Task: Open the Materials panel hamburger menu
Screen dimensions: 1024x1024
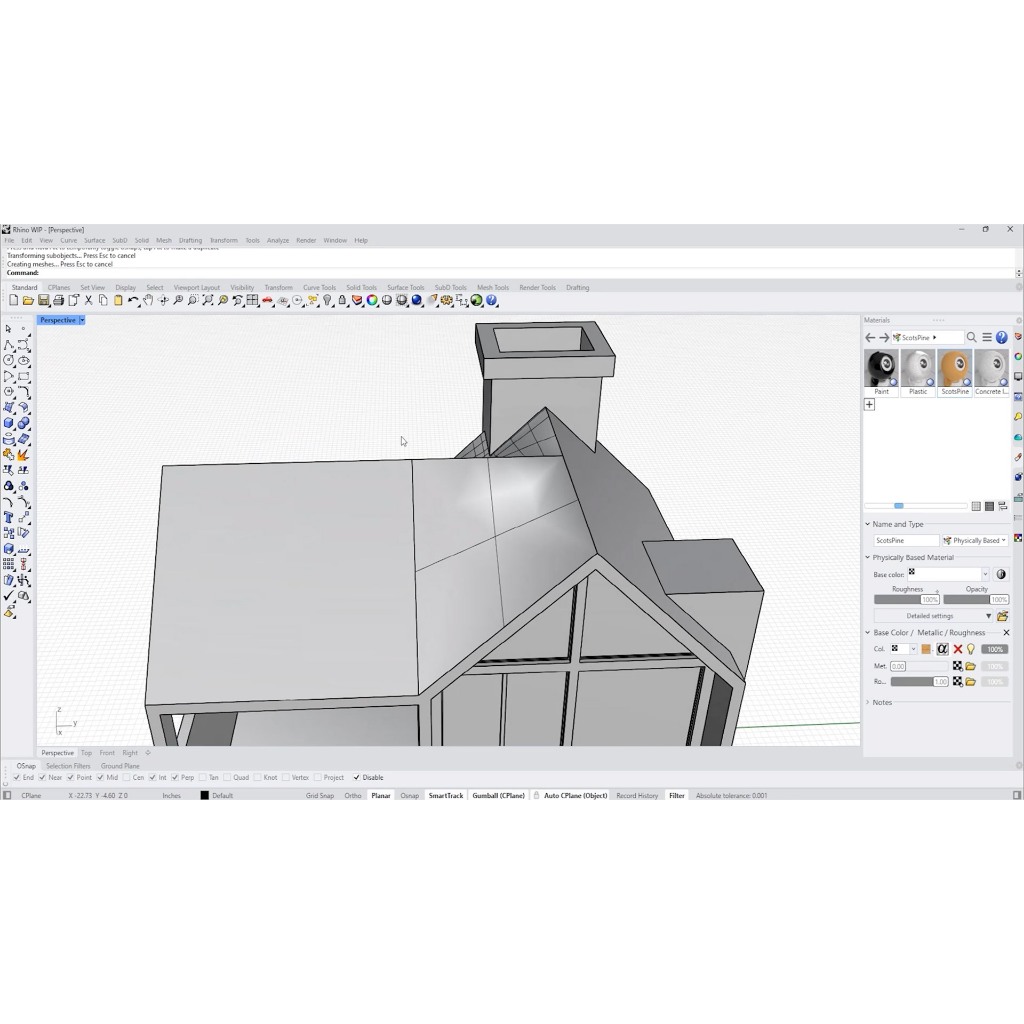Action: tap(987, 338)
